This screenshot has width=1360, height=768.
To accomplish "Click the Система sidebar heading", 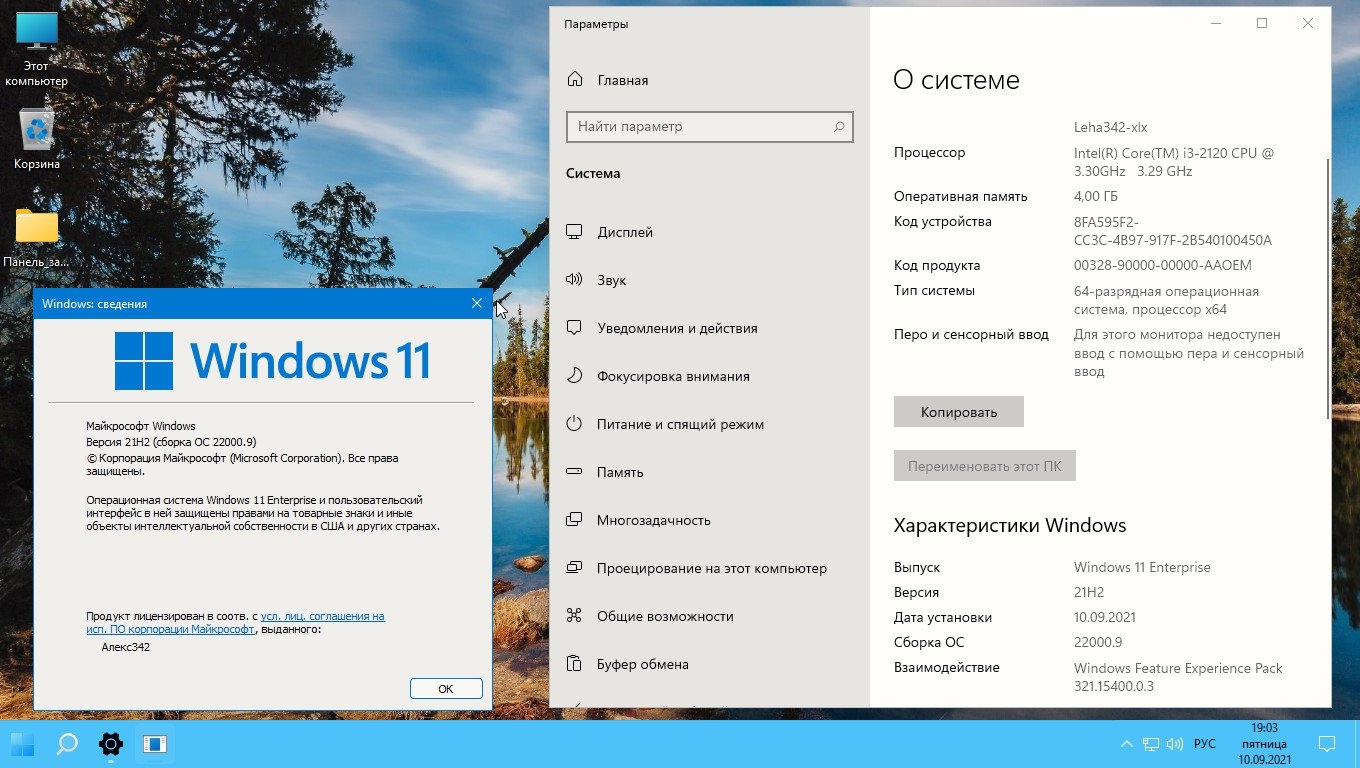I will [x=593, y=173].
